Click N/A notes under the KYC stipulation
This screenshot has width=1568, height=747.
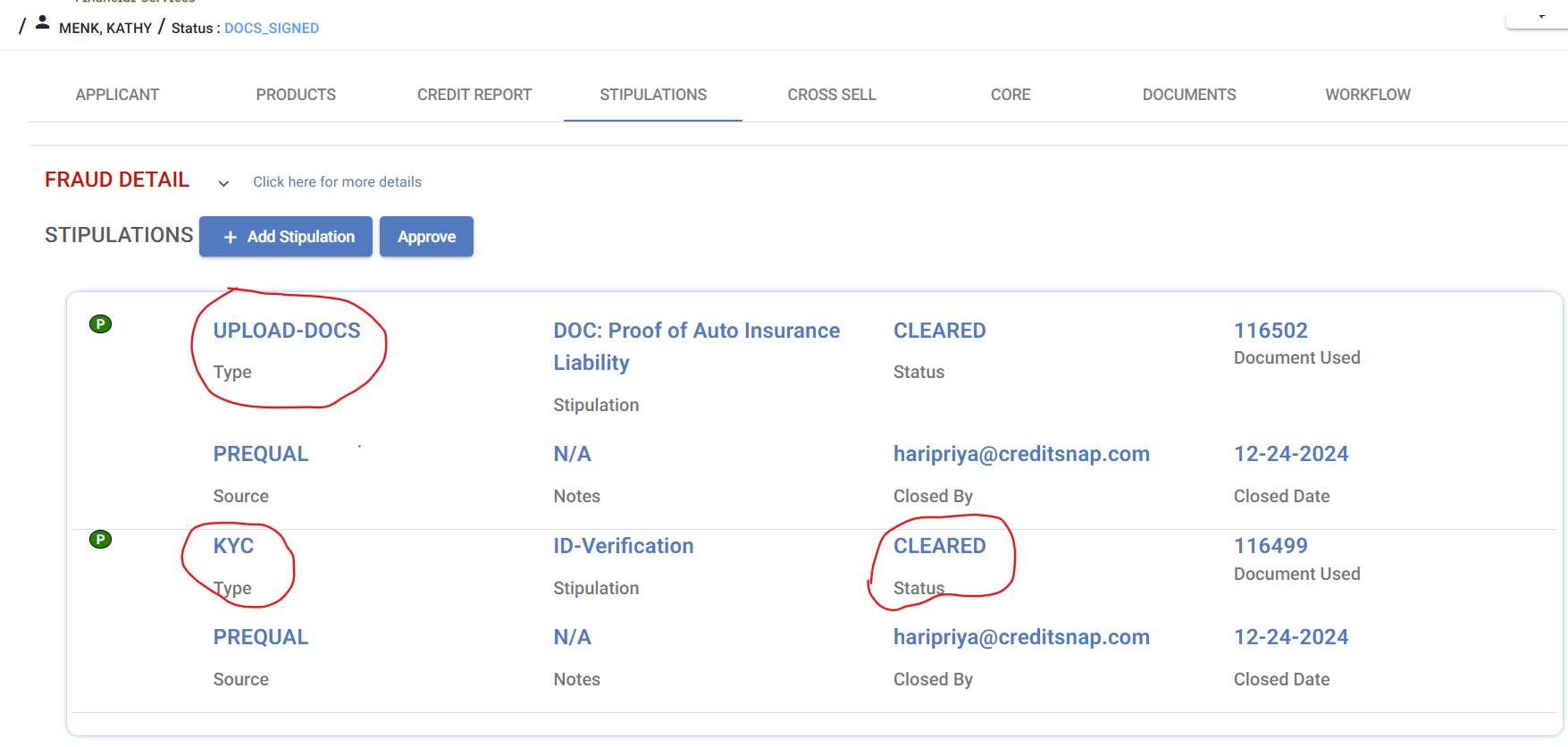pyautogui.click(x=572, y=637)
